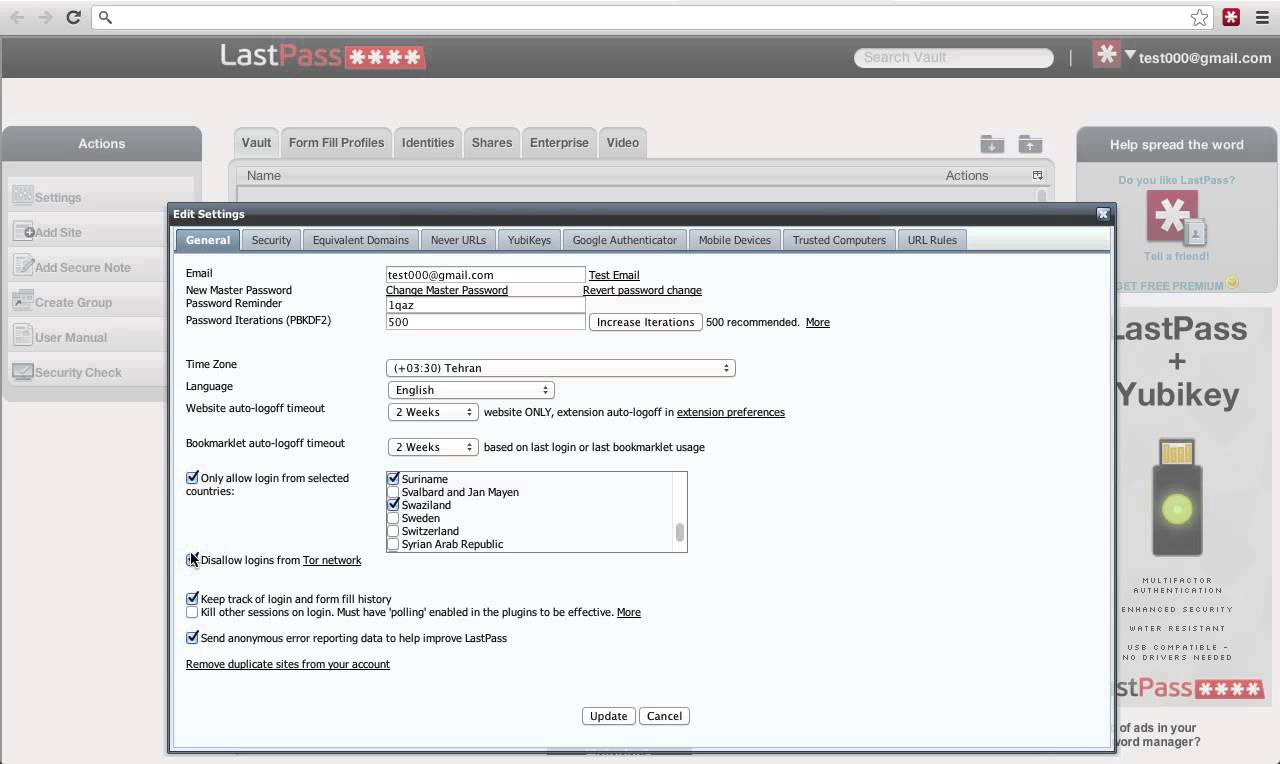Check Switzerland in the country list

[393, 531]
